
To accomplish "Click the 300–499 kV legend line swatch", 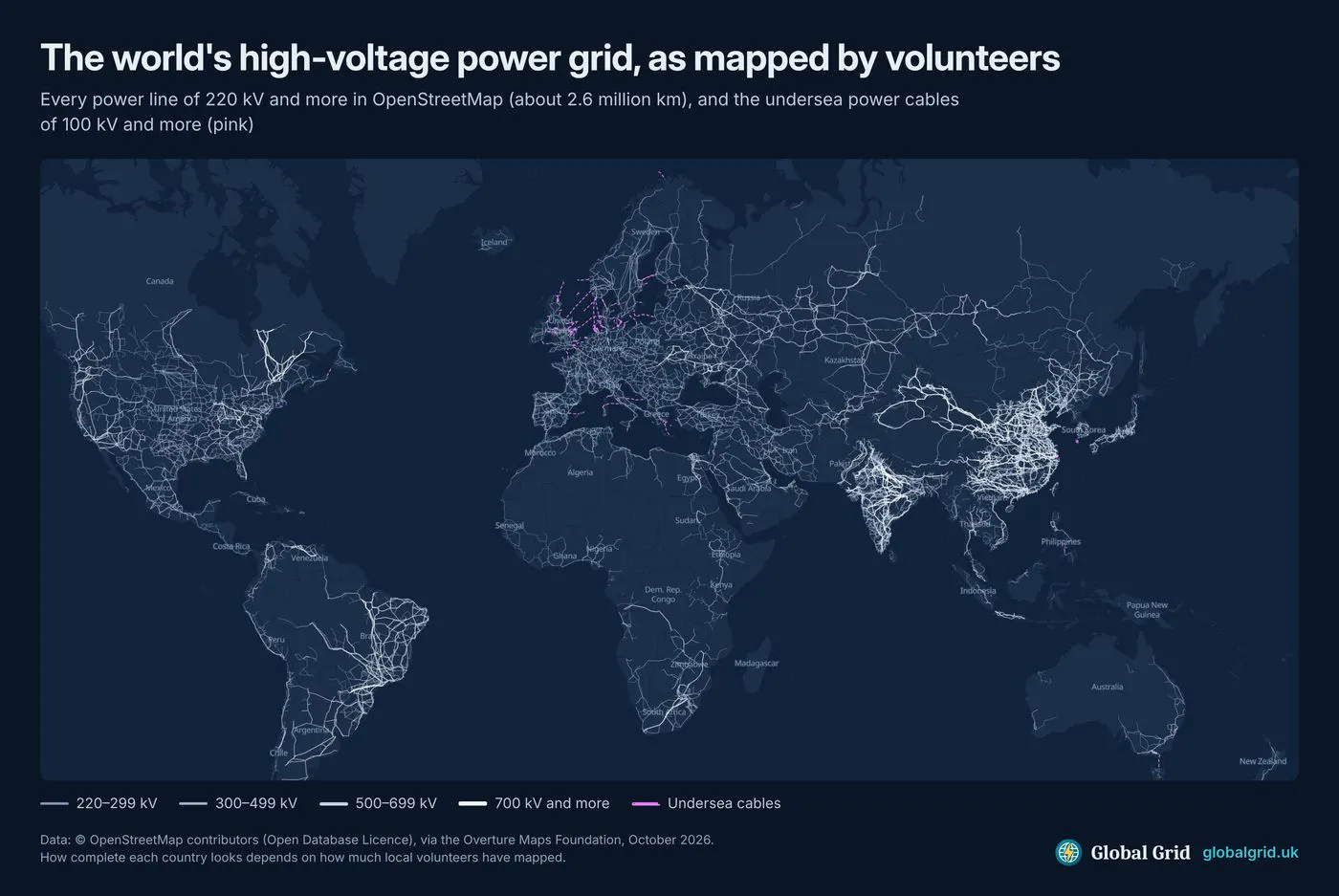I will tap(194, 803).
